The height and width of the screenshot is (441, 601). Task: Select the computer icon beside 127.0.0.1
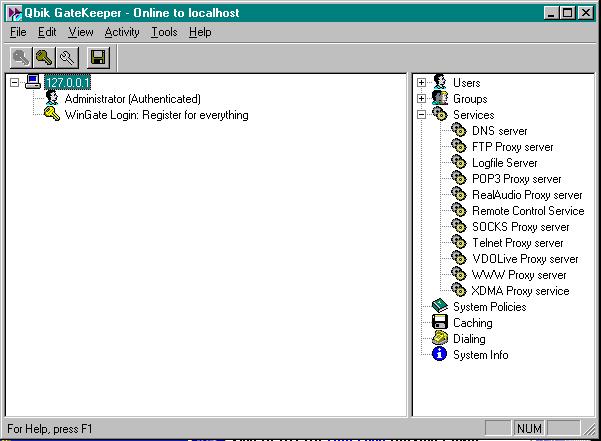tap(33, 82)
